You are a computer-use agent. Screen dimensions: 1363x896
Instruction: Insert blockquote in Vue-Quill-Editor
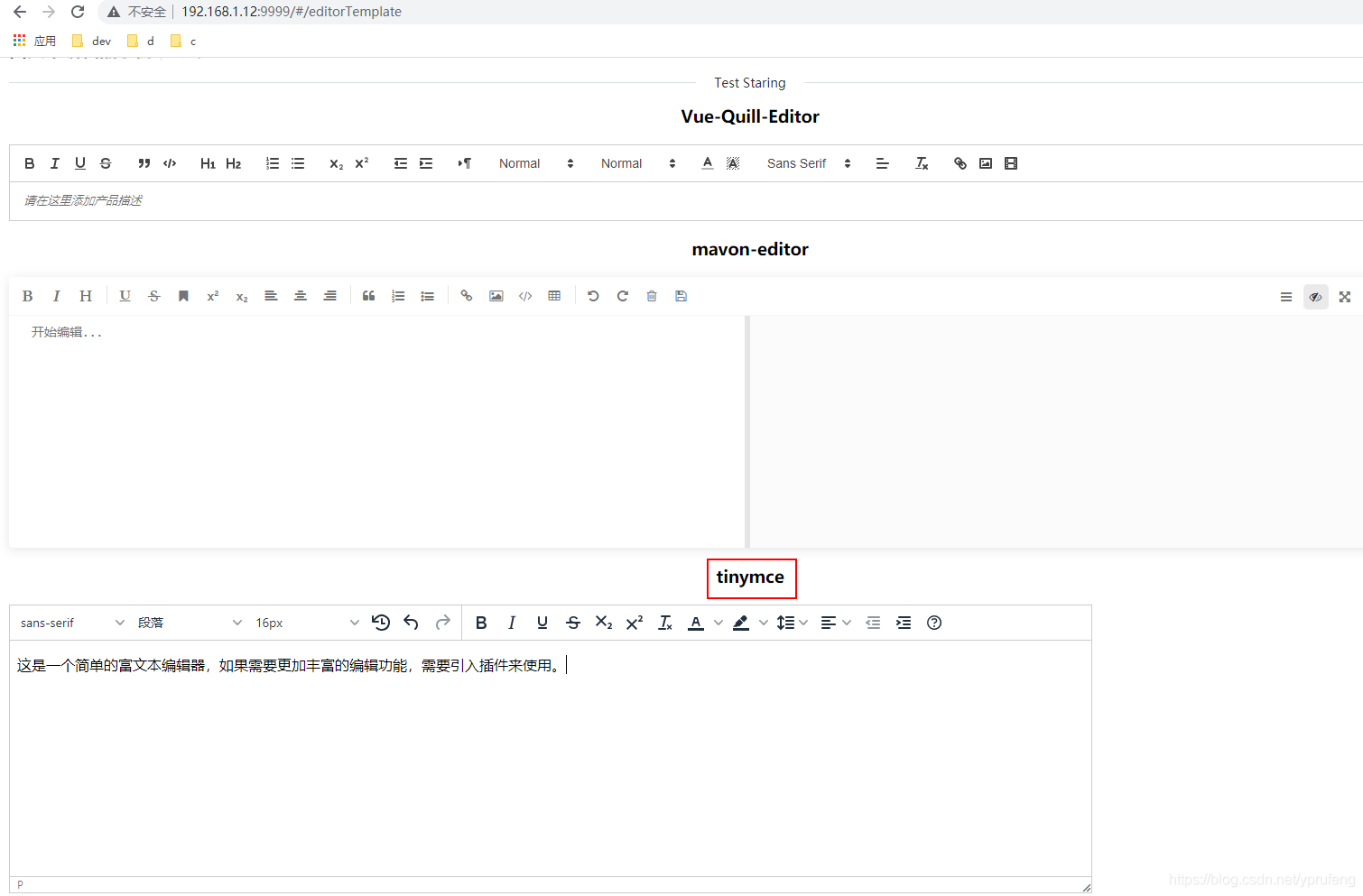coord(144,163)
